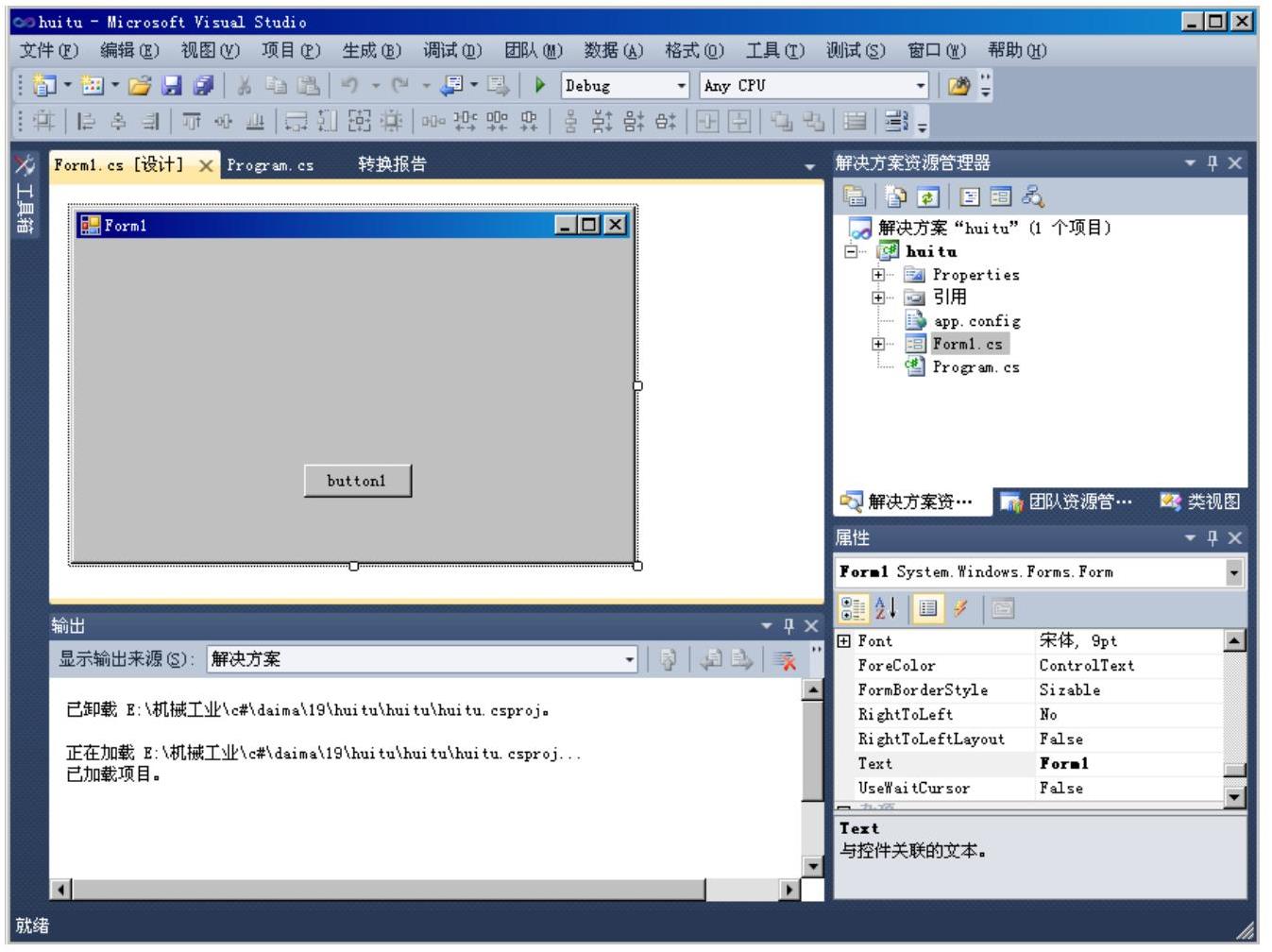
Task: Click the RightToLeftLayout property row
Action: 1029,739
